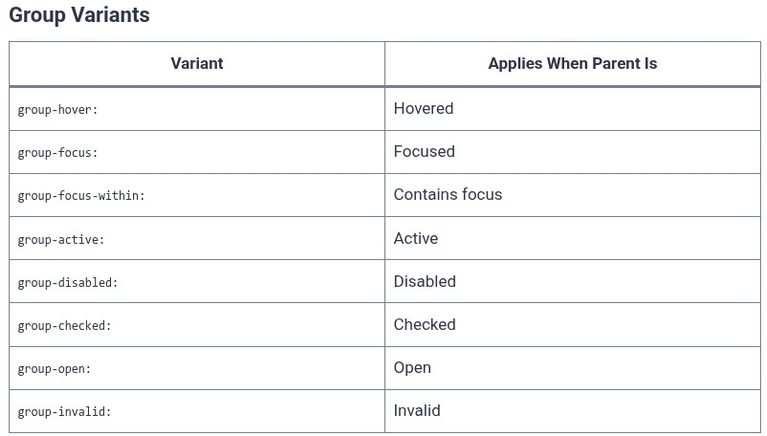Select the Applies When Parent Is header
The width and height of the screenshot is (767, 436).
[572, 64]
